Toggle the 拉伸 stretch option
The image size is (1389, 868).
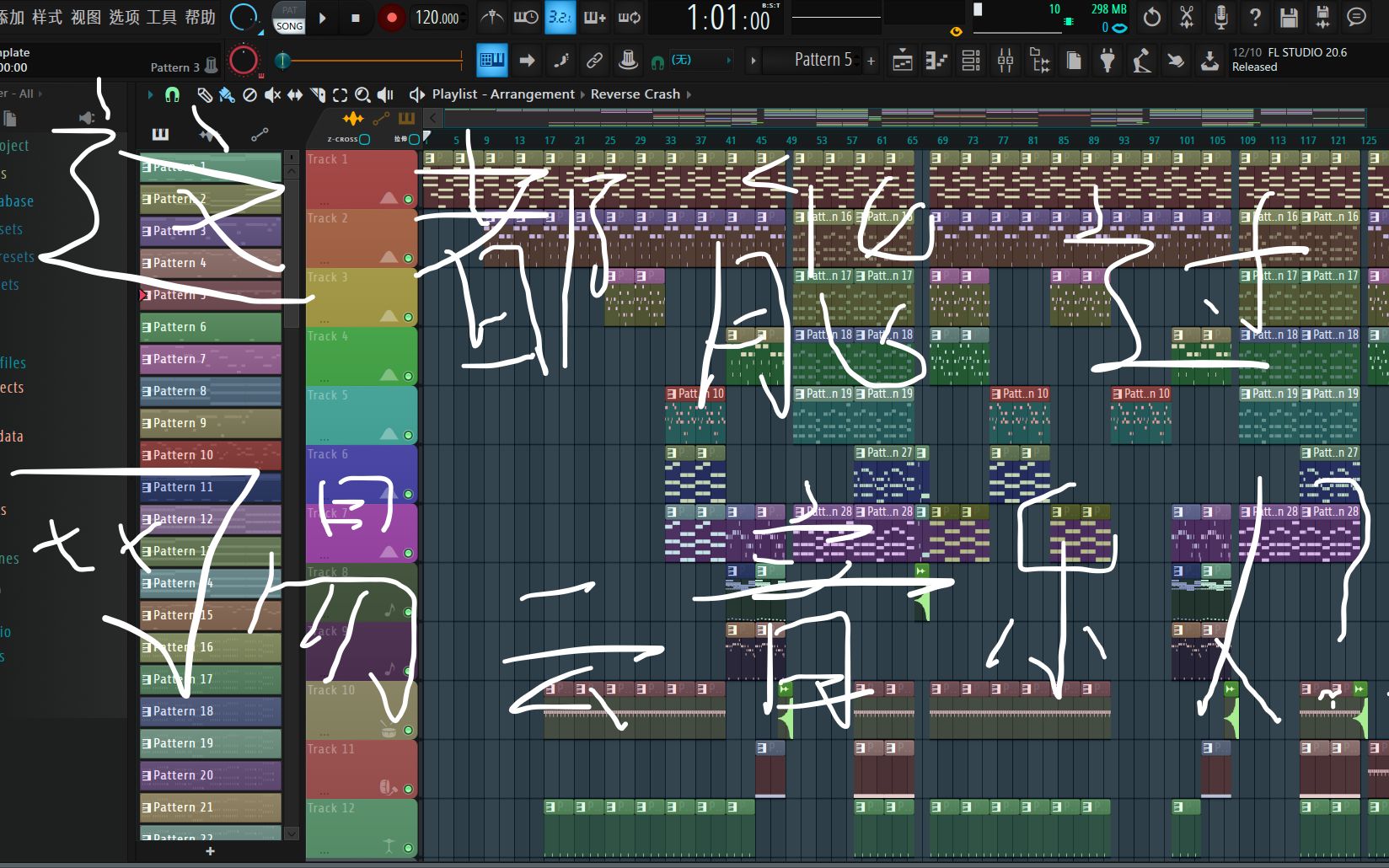click(413, 140)
